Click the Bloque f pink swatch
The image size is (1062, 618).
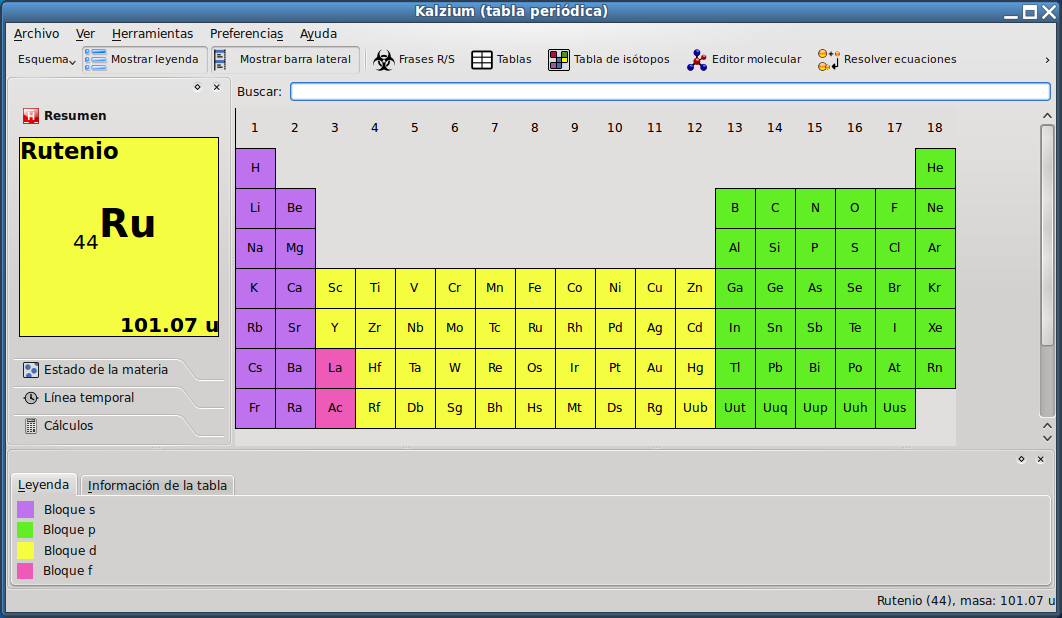(25, 571)
